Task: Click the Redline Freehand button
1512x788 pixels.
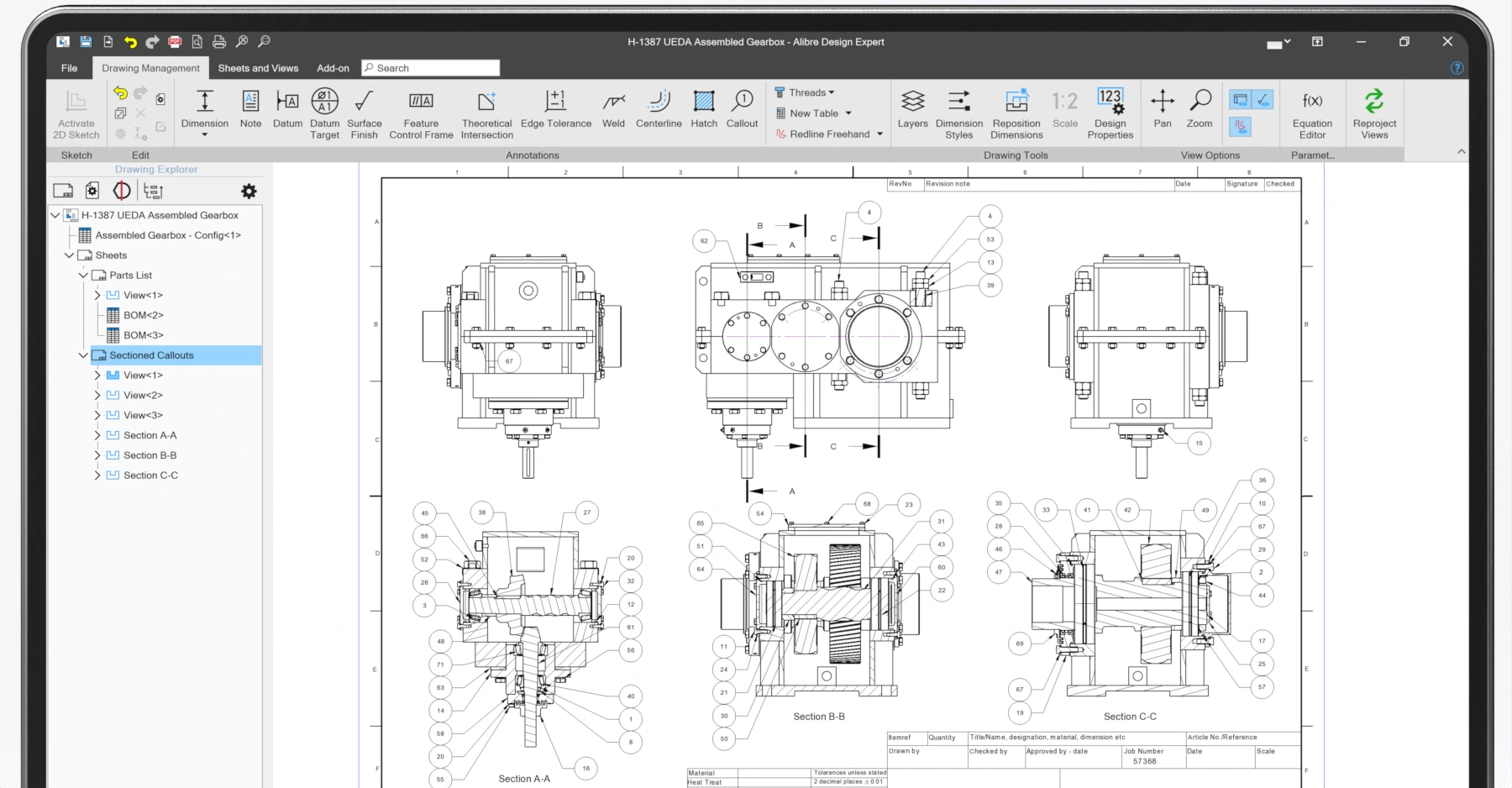Action: [828, 134]
